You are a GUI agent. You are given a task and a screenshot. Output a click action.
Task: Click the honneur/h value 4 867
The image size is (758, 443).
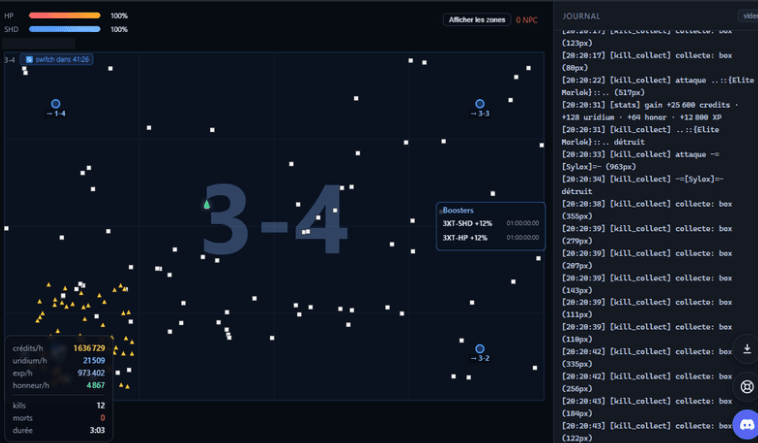point(96,385)
